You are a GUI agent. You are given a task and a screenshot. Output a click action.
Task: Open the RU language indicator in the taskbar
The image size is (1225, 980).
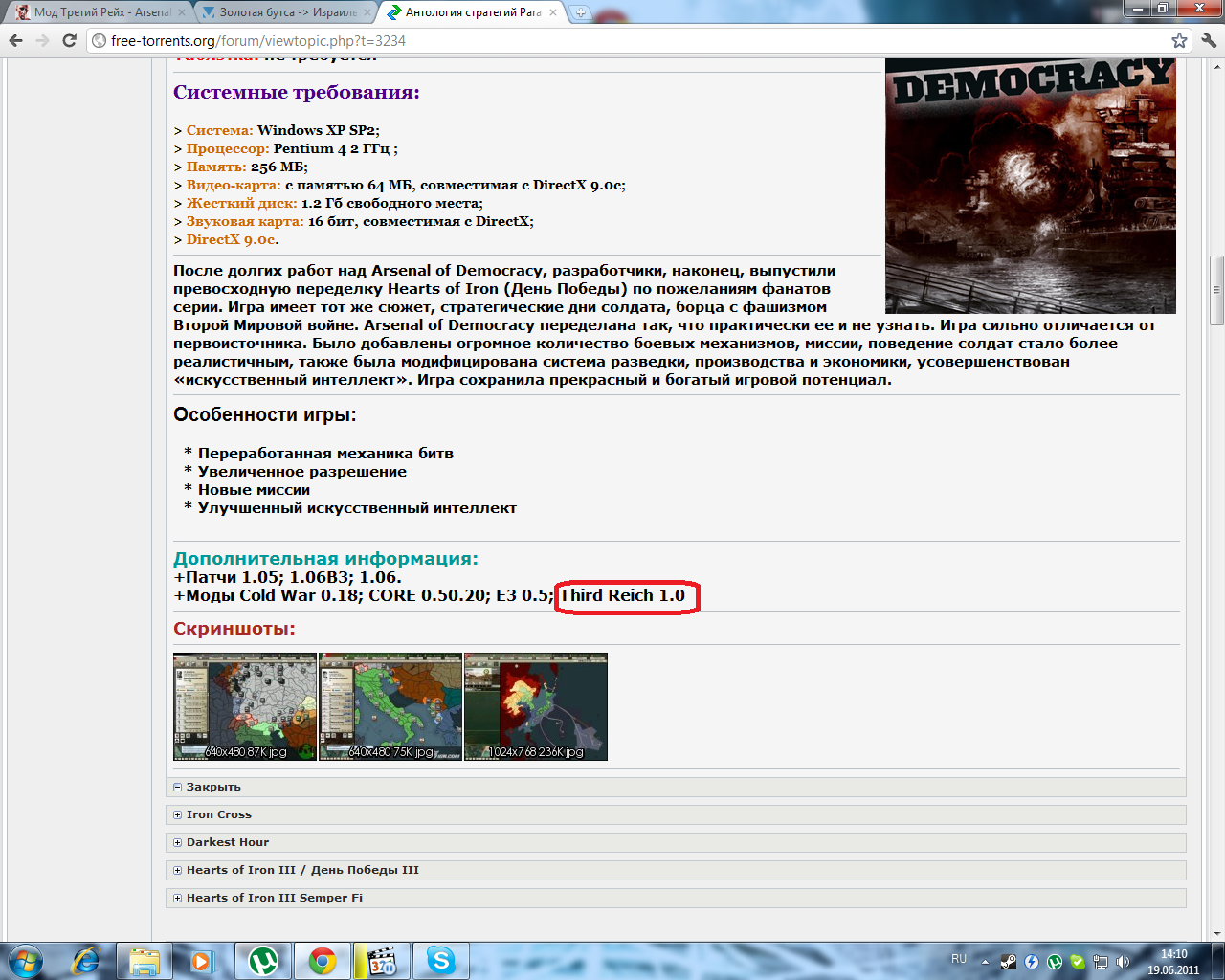pyautogui.click(x=959, y=959)
